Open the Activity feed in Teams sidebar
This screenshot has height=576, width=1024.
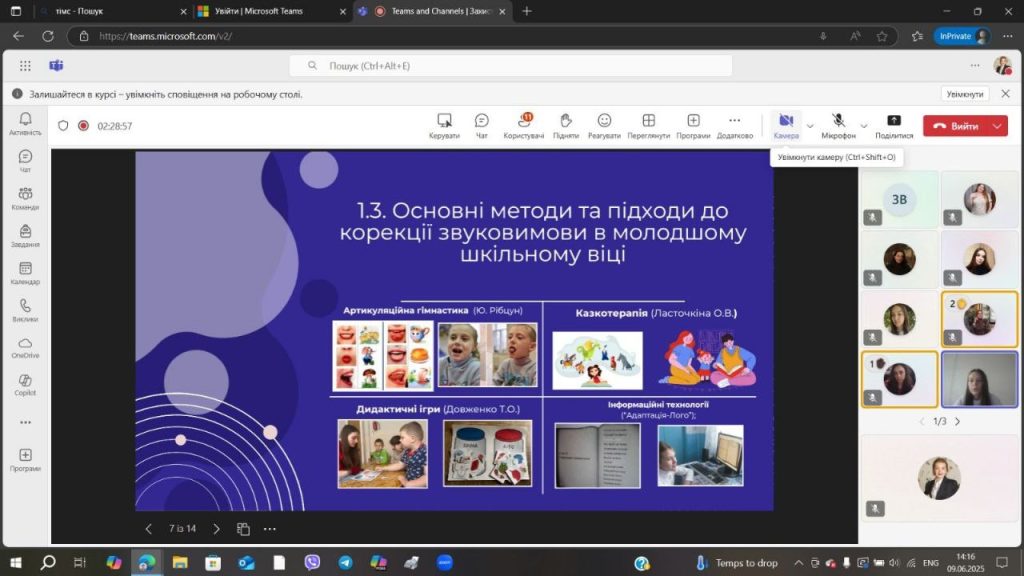[x=25, y=123]
